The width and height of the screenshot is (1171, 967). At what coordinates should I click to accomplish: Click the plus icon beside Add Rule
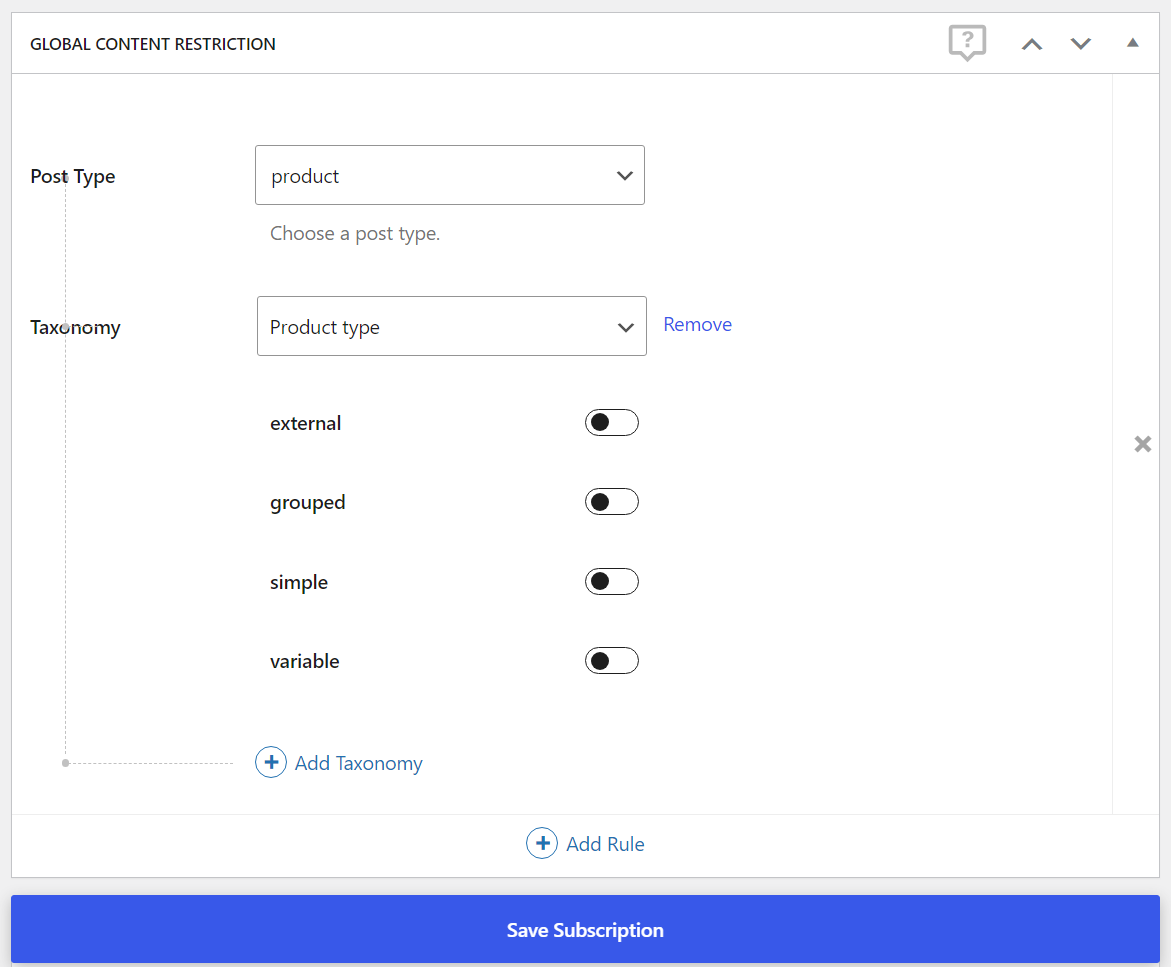[x=542, y=843]
